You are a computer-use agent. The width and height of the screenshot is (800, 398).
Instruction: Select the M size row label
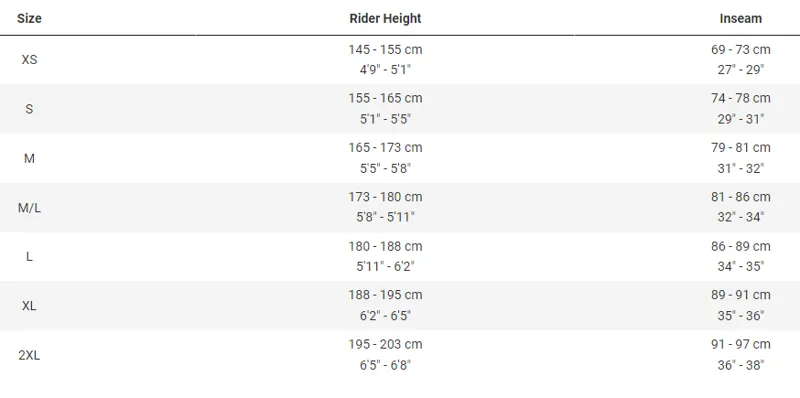click(x=29, y=158)
